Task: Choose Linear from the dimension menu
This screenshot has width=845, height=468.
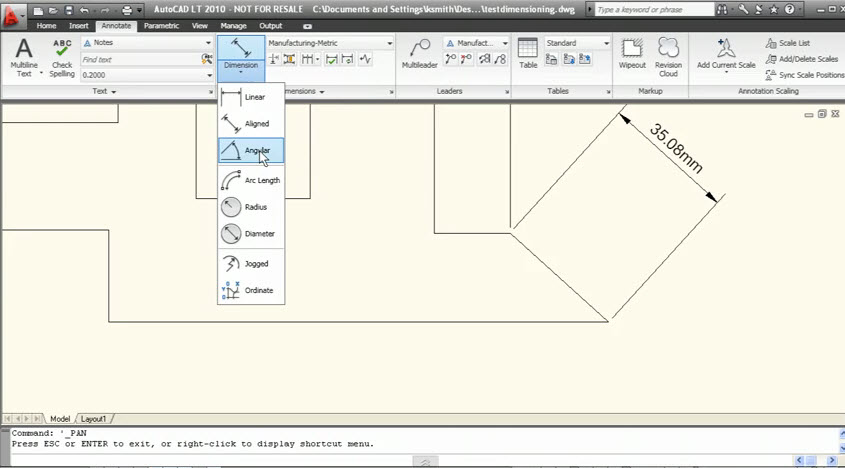Action: click(x=251, y=97)
